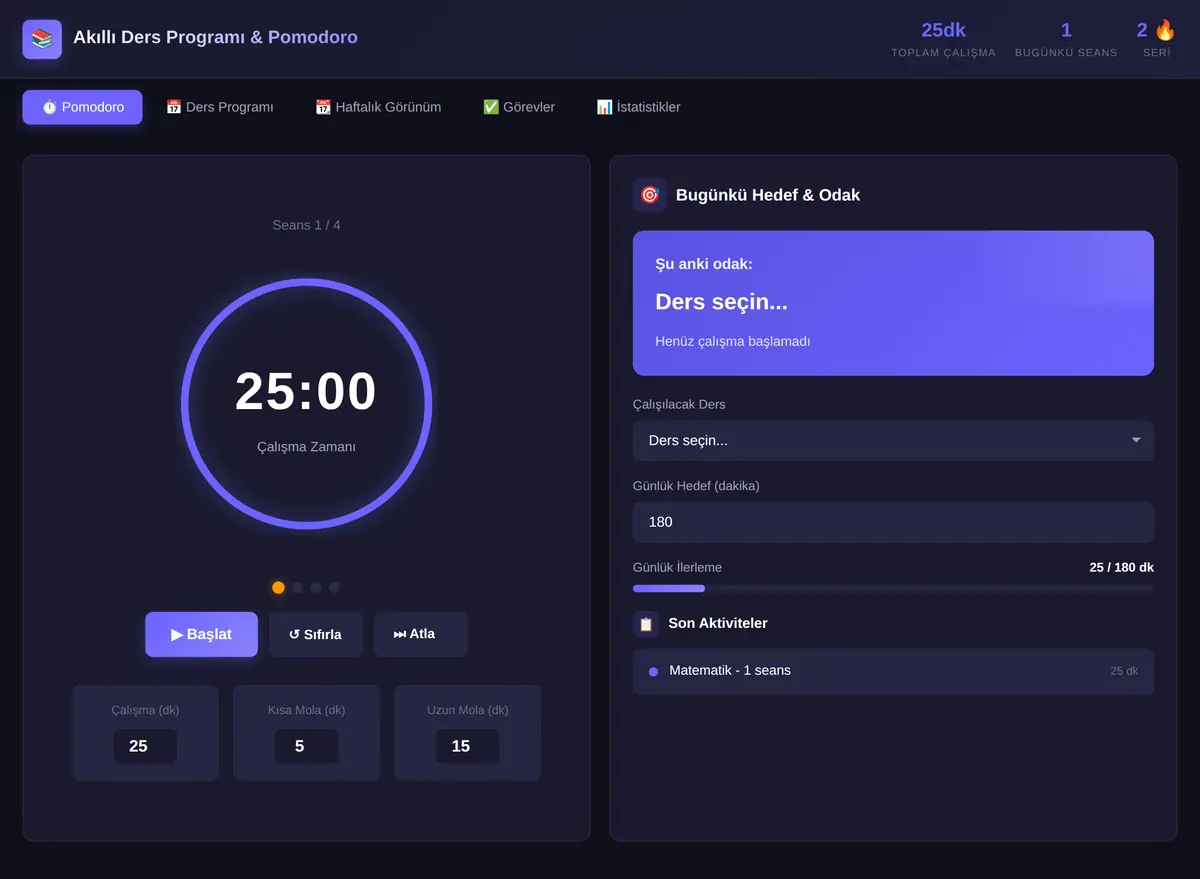
Task: Click the Uzun Mola (dk) field showing 15
Action: coord(467,746)
